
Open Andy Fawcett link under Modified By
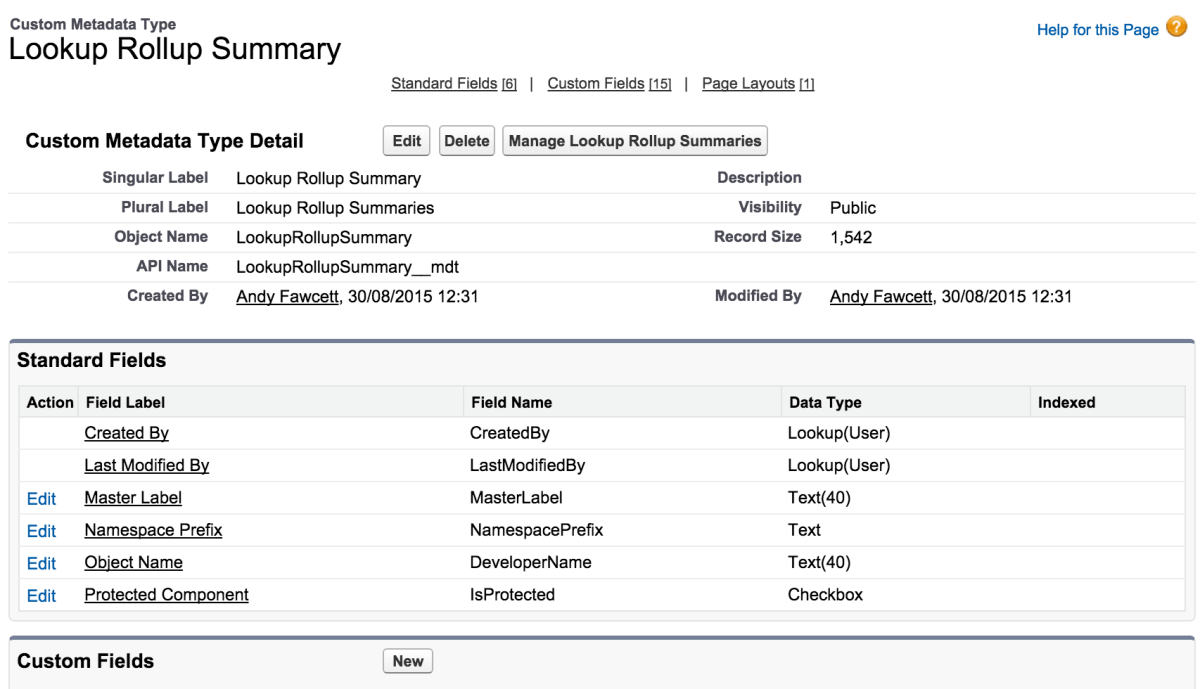click(x=879, y=296)
